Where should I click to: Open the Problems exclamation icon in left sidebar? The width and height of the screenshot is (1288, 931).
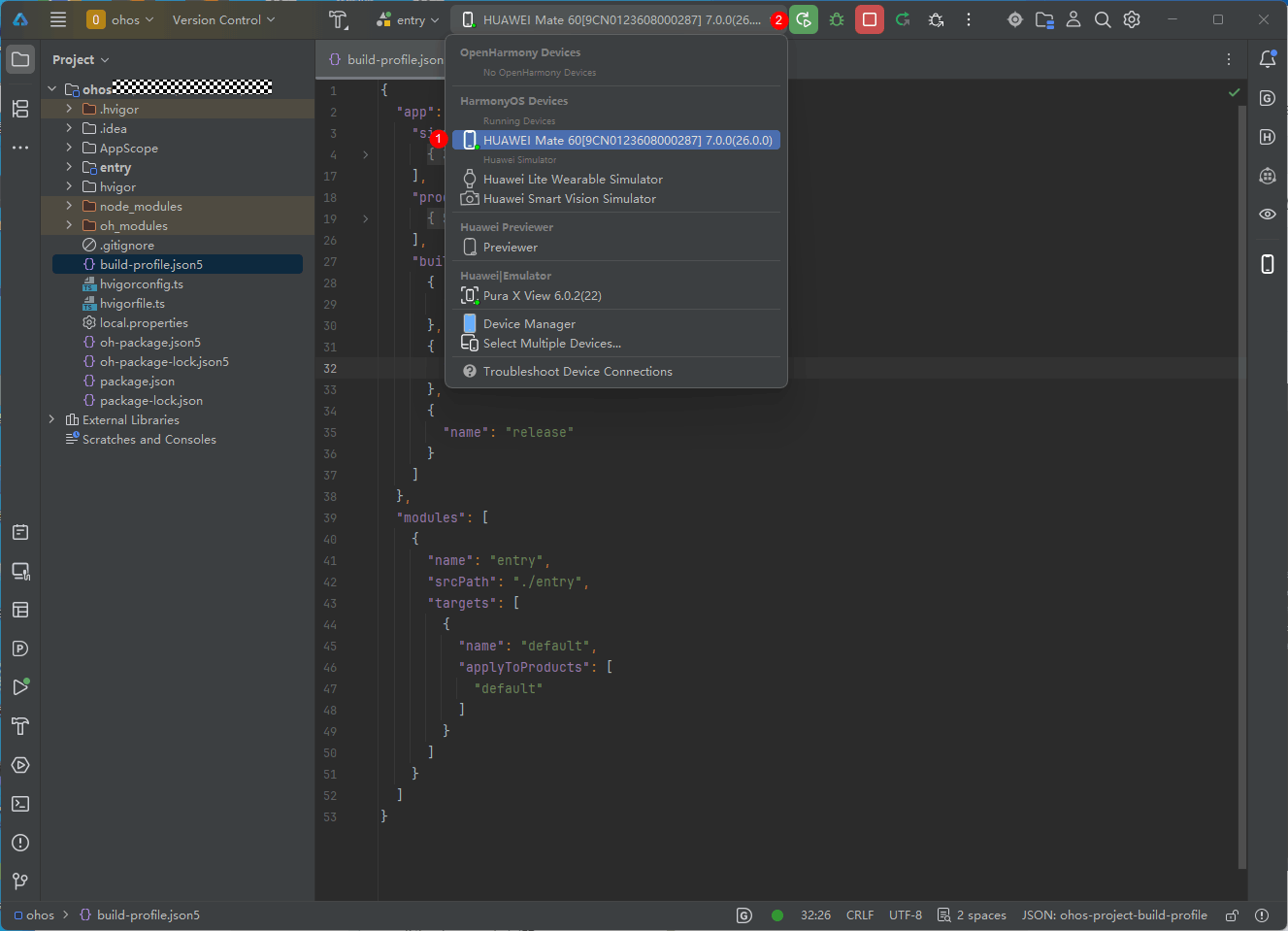point(20,843)
